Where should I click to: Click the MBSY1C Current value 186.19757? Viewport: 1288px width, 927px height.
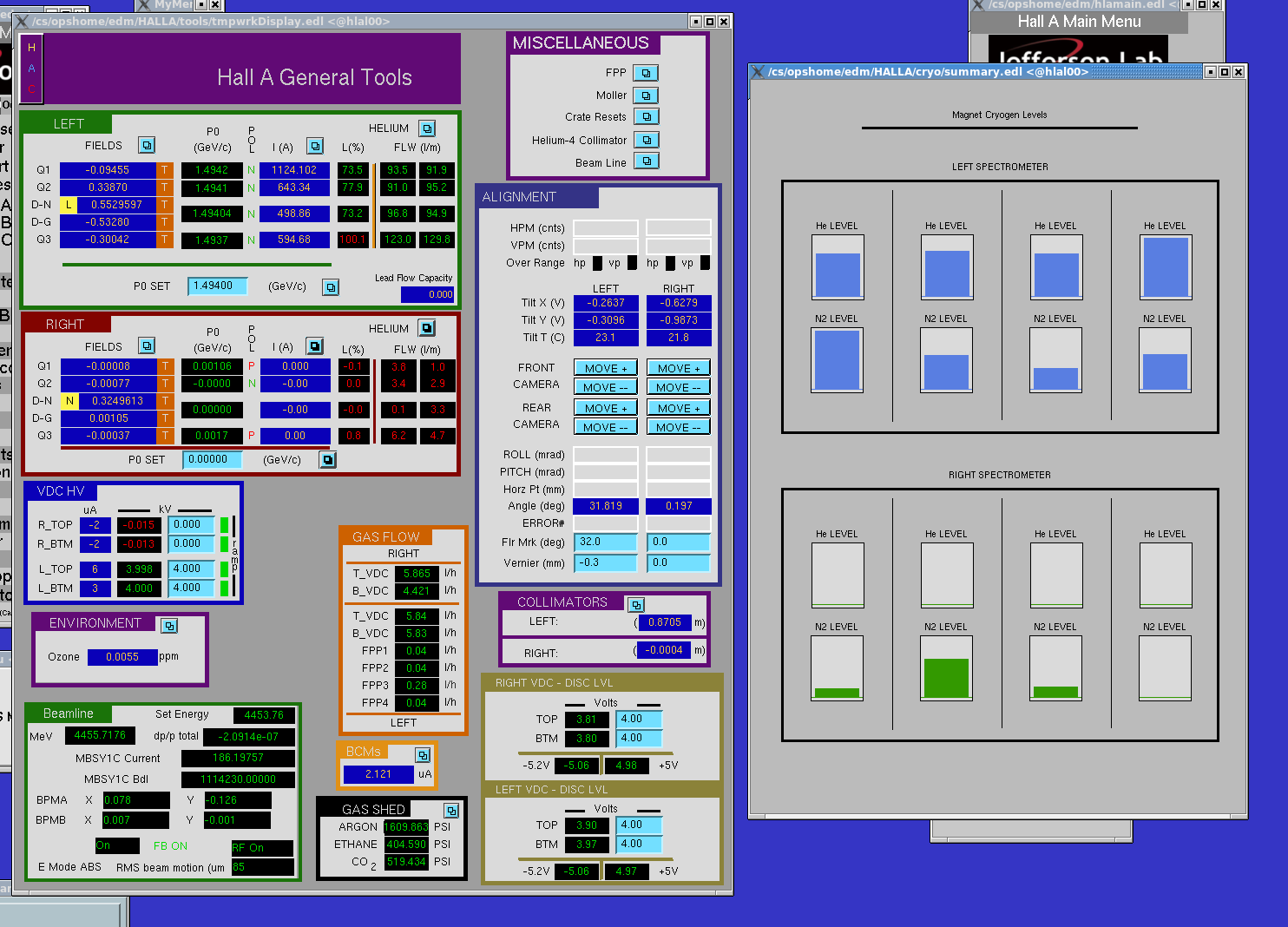tap(238, 758)
